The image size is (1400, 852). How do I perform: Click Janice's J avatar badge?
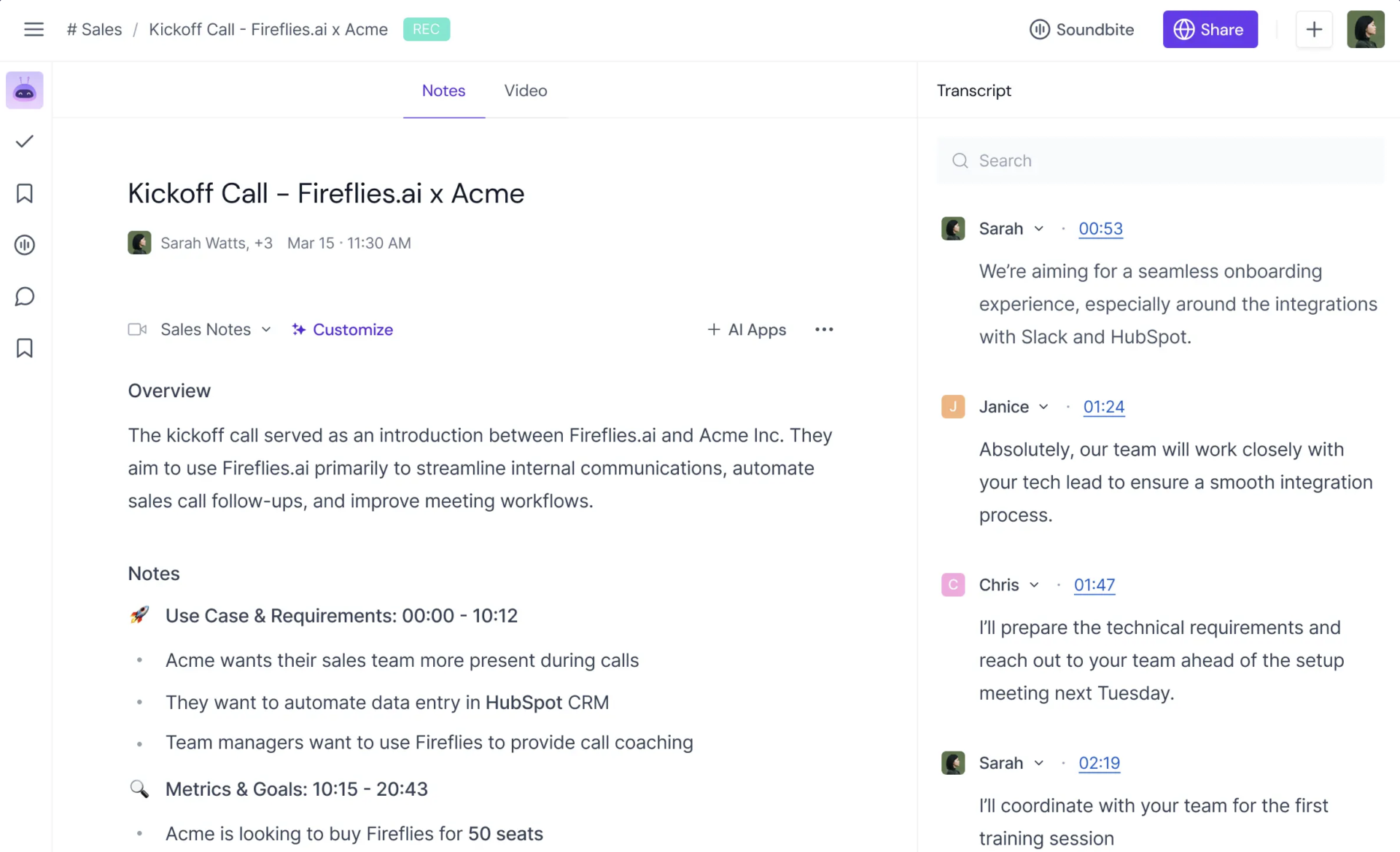point(953,406)
